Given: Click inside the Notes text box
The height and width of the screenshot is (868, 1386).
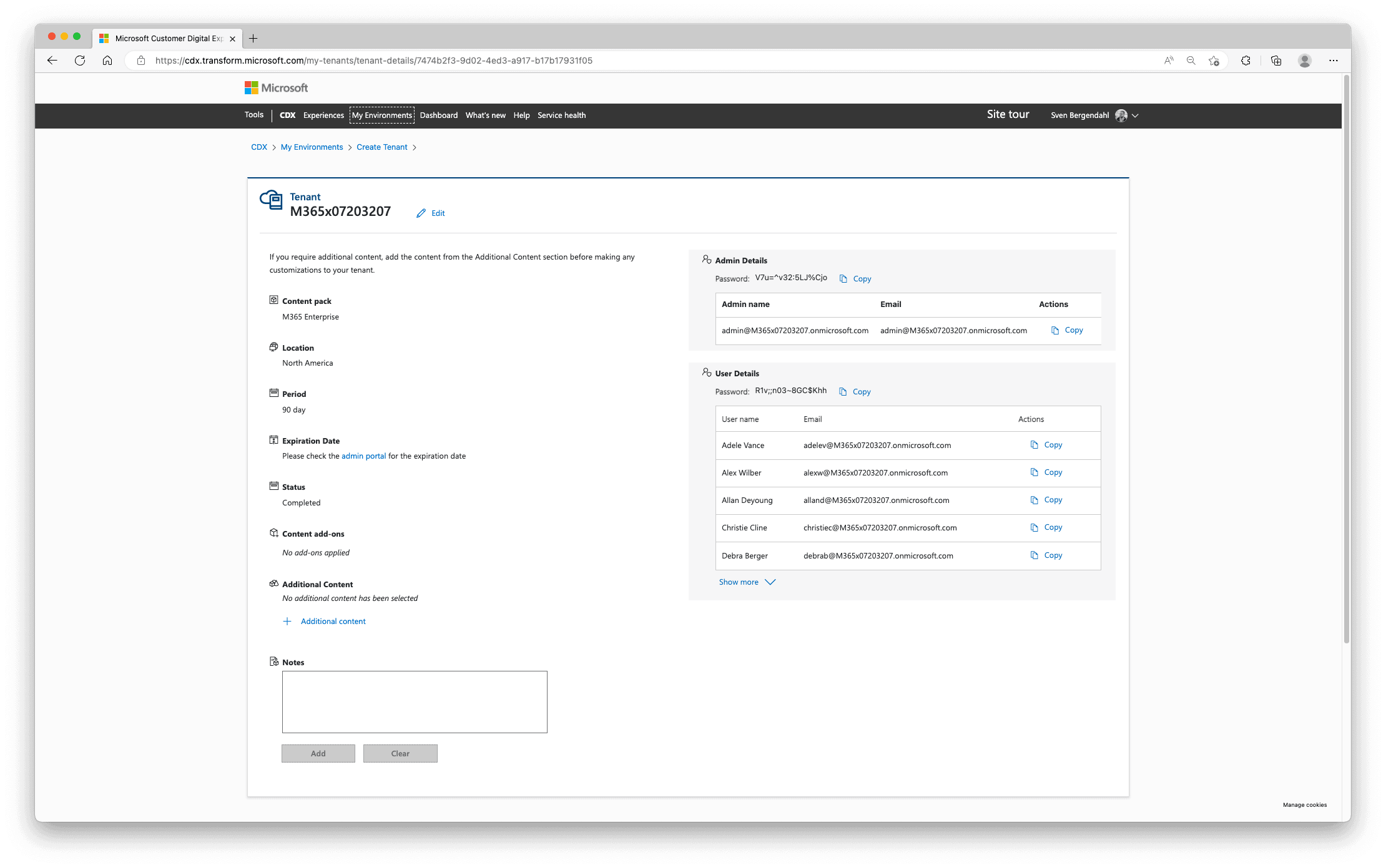Looking at the screenshot, I should pyautogui.click(x=415, y=702).
